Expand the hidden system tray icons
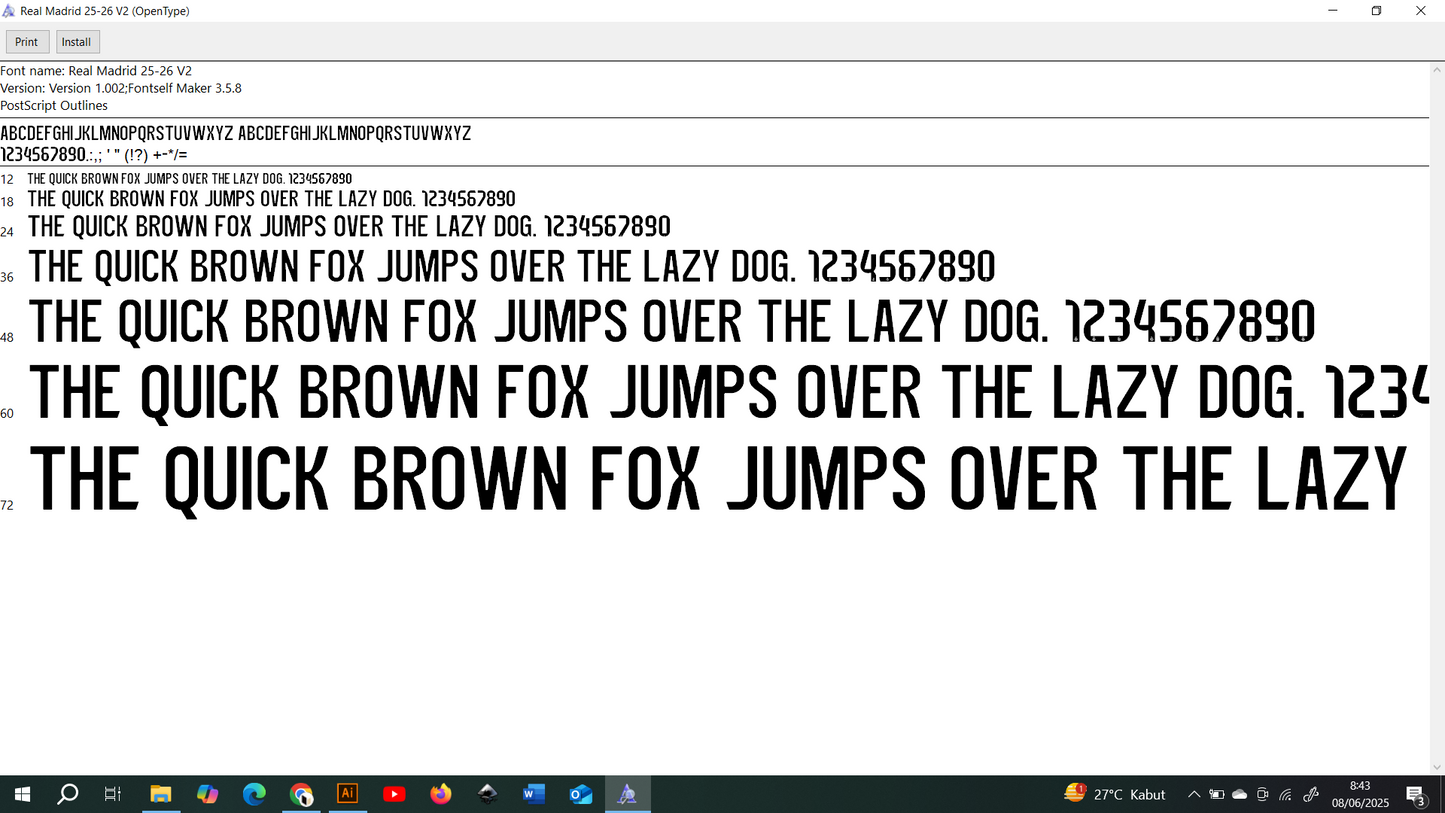The width and height of the screenshot is (1445, 813). [x=1193, y=795]
